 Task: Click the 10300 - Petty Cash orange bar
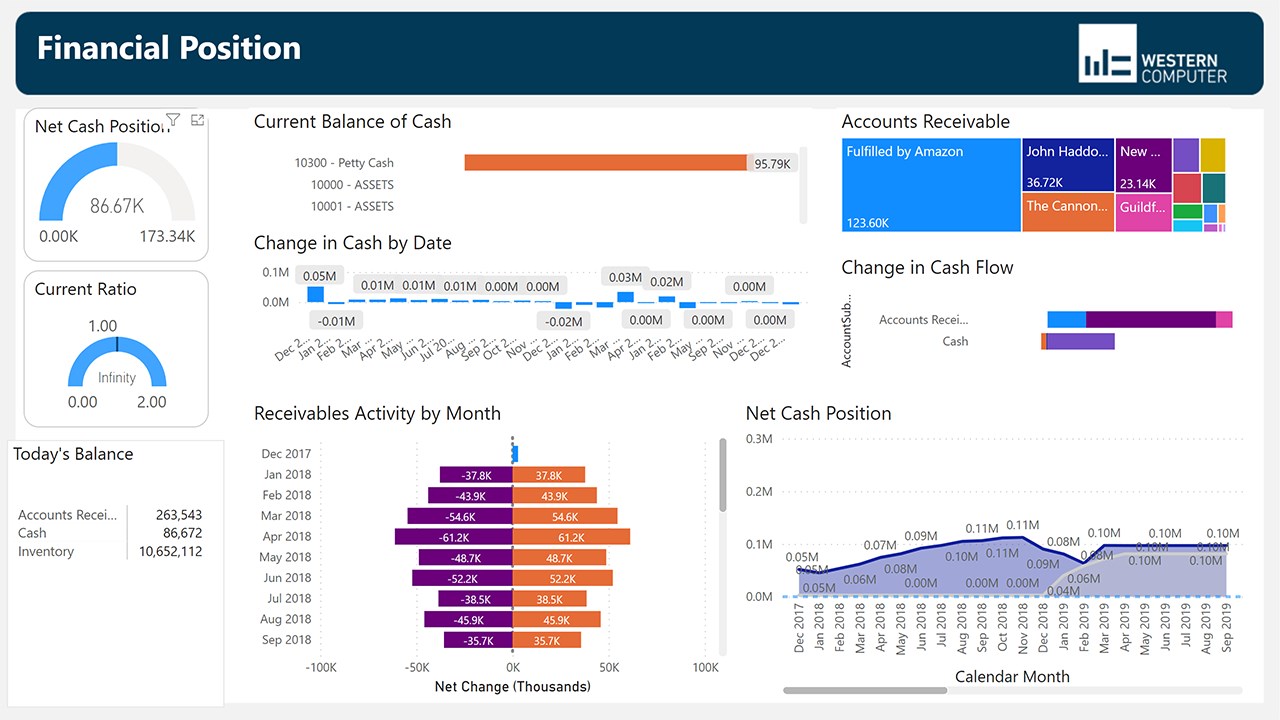click(x=605, y=163)
